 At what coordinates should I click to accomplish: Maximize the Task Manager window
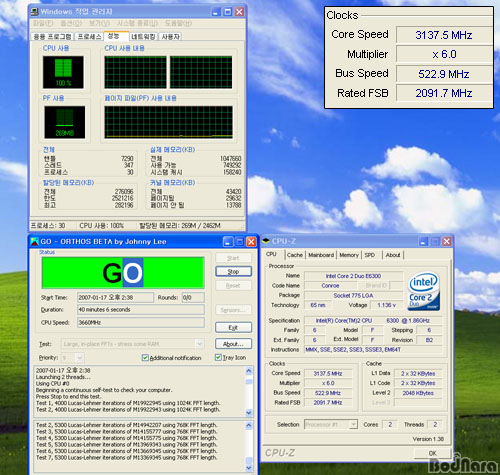(228, 12)
